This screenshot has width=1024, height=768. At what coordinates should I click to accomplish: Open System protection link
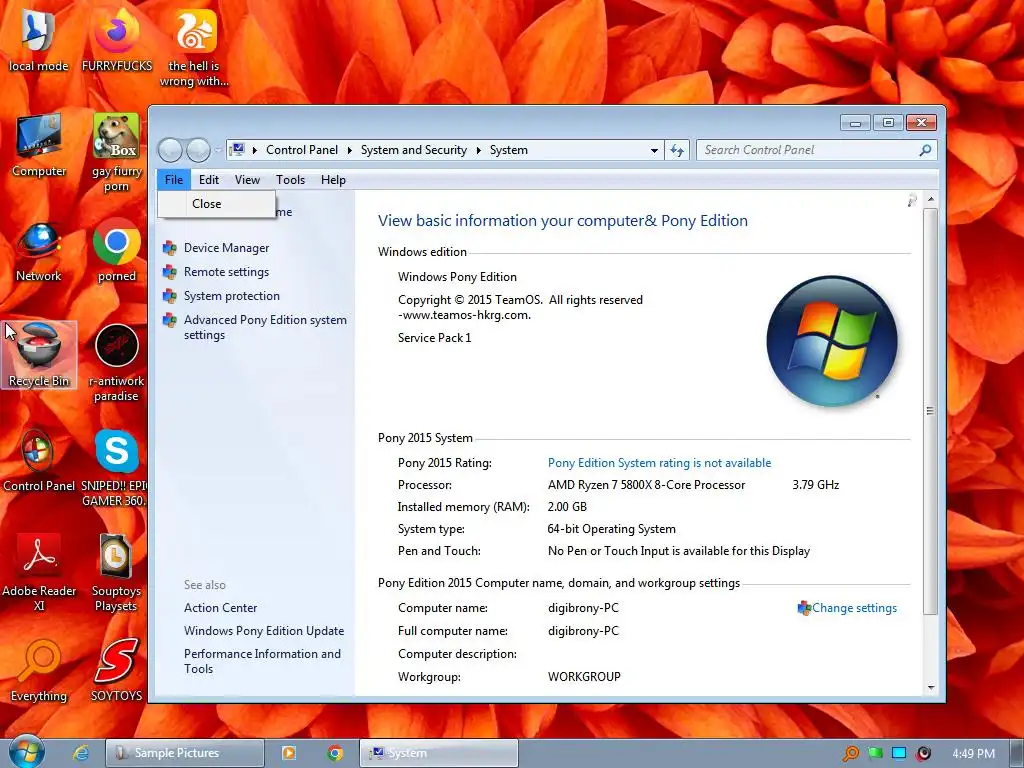pos(232,296)
